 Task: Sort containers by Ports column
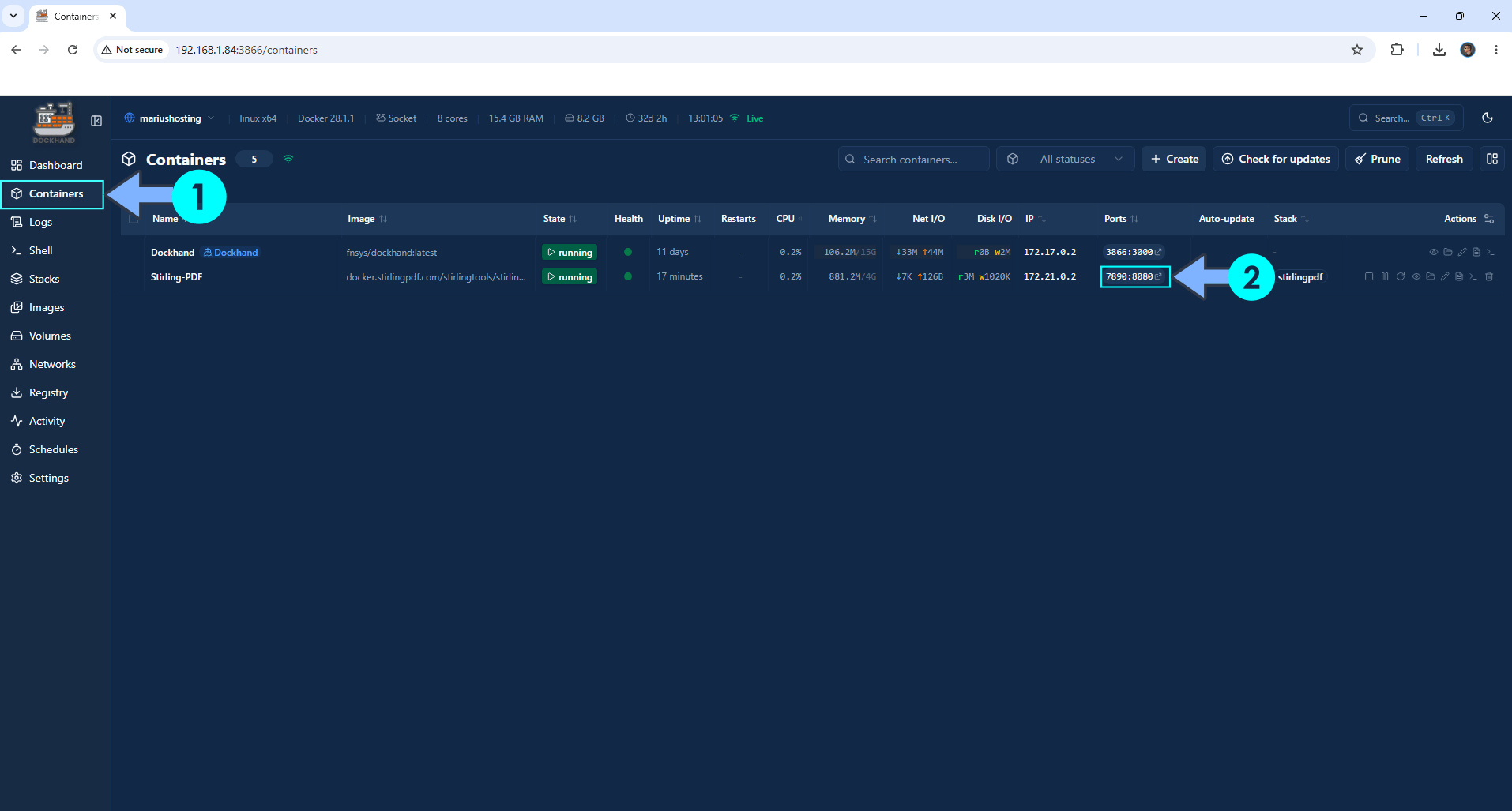click(x=1121, y=219)
